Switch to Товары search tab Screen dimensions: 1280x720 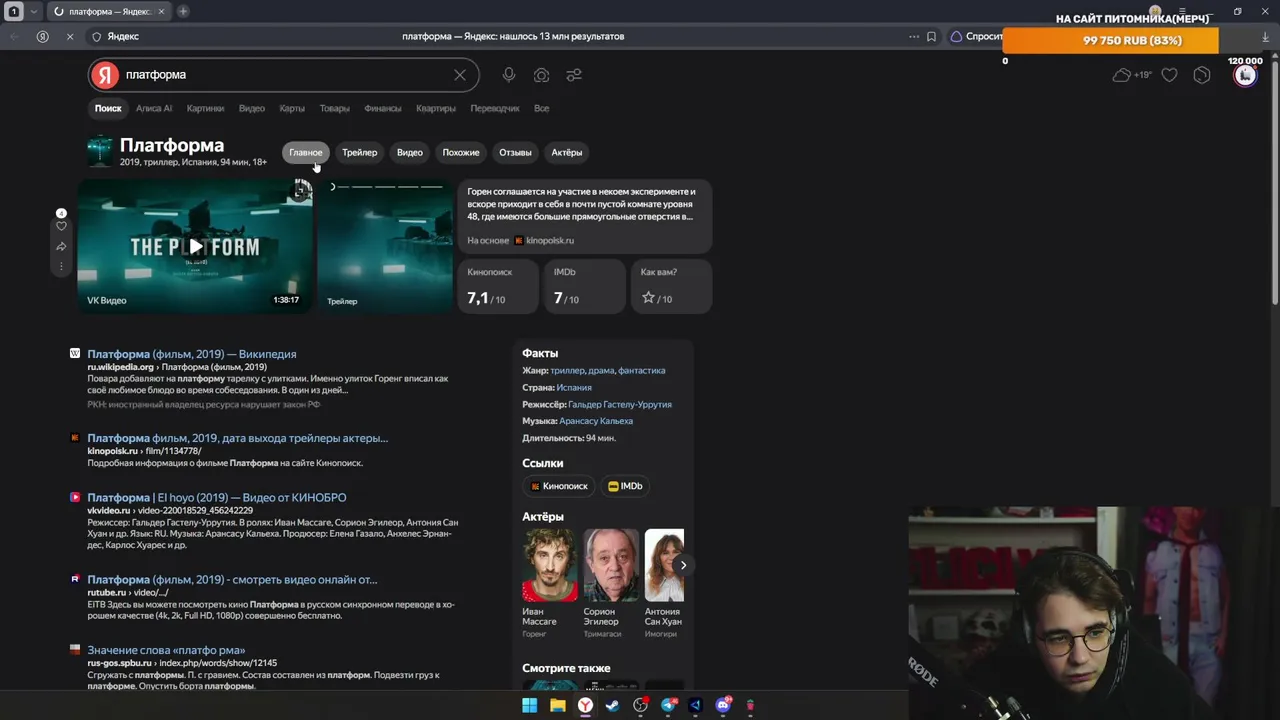[x=335, y=108]
